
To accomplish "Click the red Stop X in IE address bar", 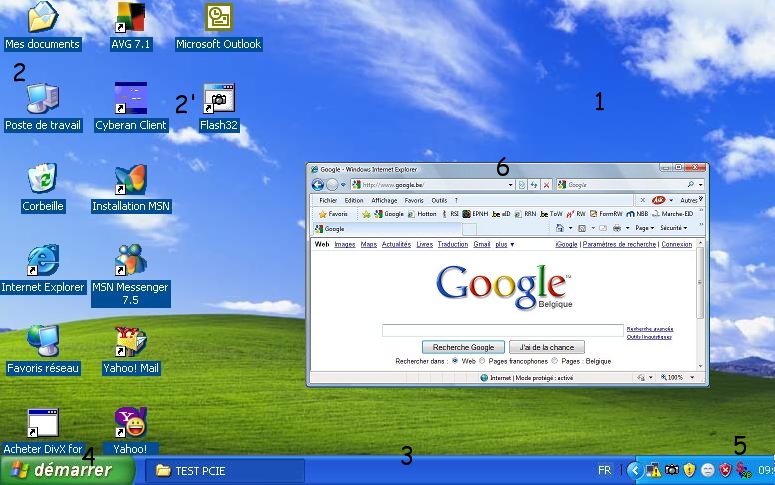I will 546,185.
